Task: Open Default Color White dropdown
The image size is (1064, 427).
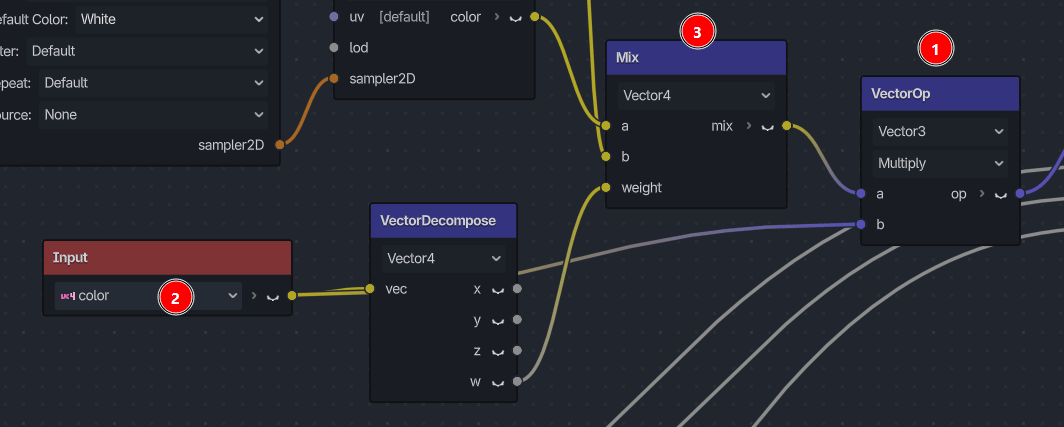Action: [x=171, y=19]
